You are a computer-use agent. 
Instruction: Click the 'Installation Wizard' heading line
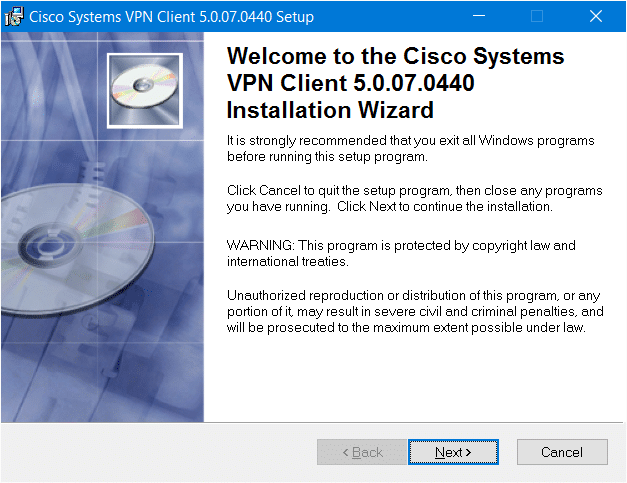pyautogui.click(x=330, y=109)
